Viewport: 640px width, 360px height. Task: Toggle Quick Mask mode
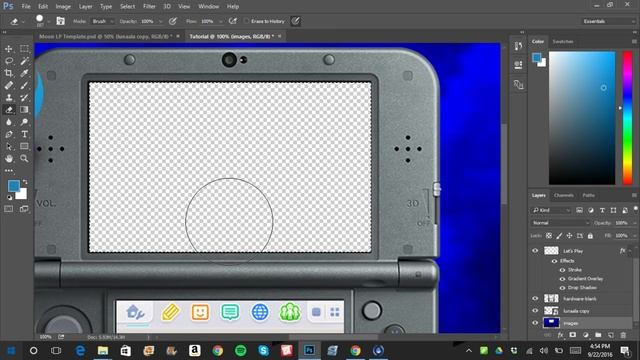click(x=9, y=209)
